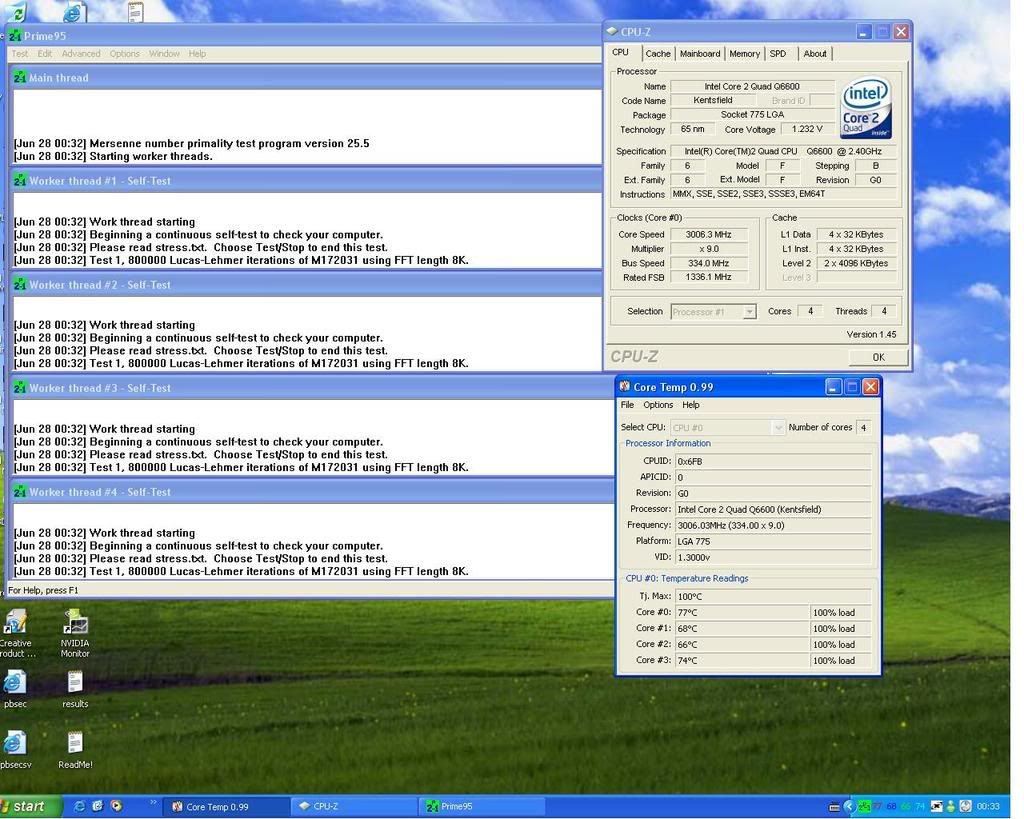Select the results text file icon
This screenshot has height=819, width=1024.
(x=75, y=683)
